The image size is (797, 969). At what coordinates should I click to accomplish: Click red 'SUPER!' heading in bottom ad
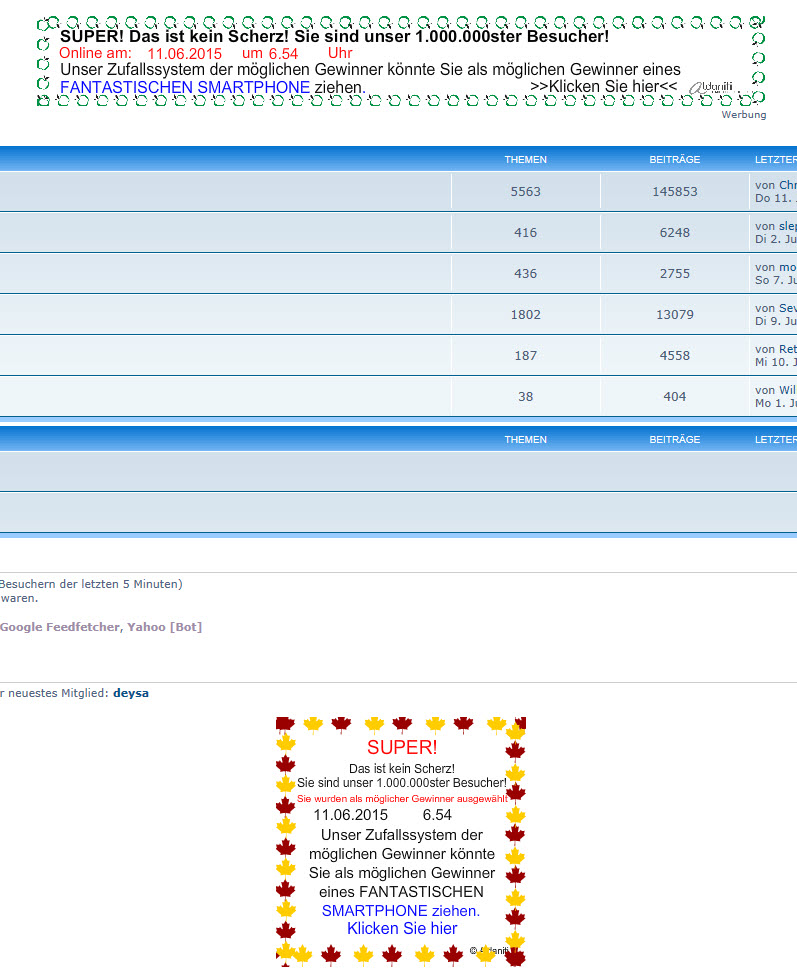[x=402, y=747]
